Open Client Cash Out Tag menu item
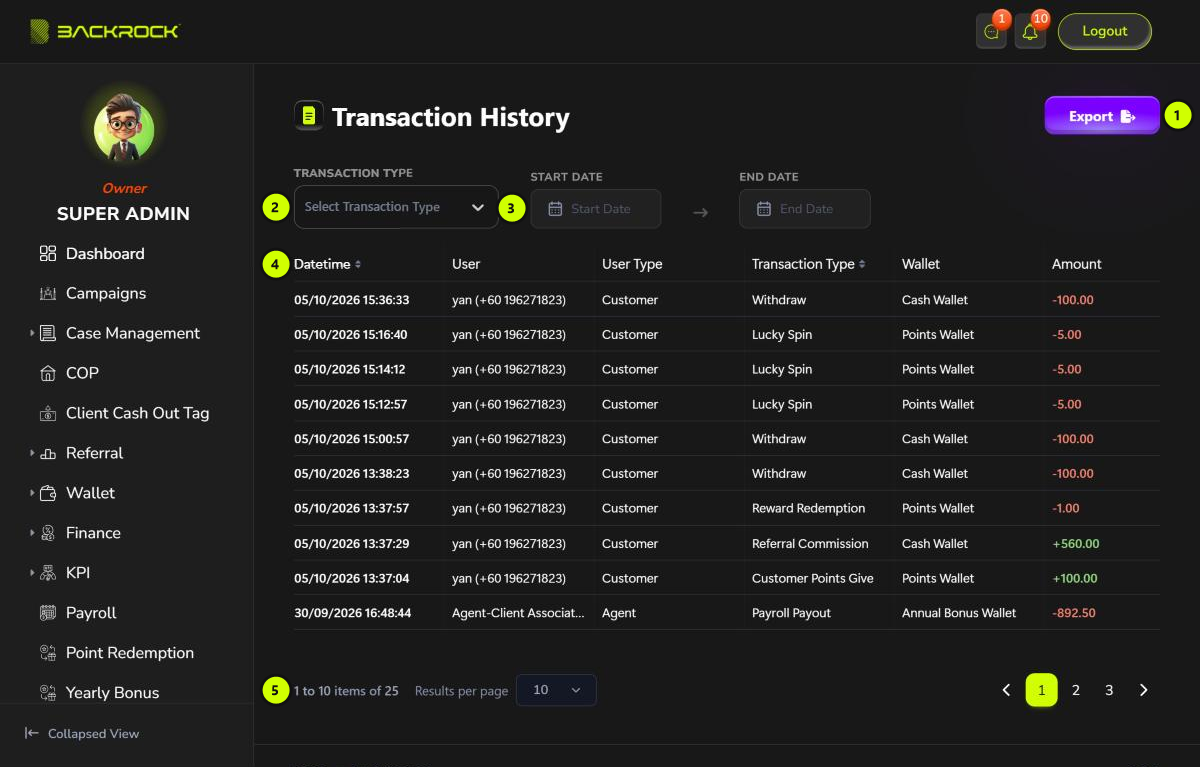1200x767 pixels. point(138,414)
